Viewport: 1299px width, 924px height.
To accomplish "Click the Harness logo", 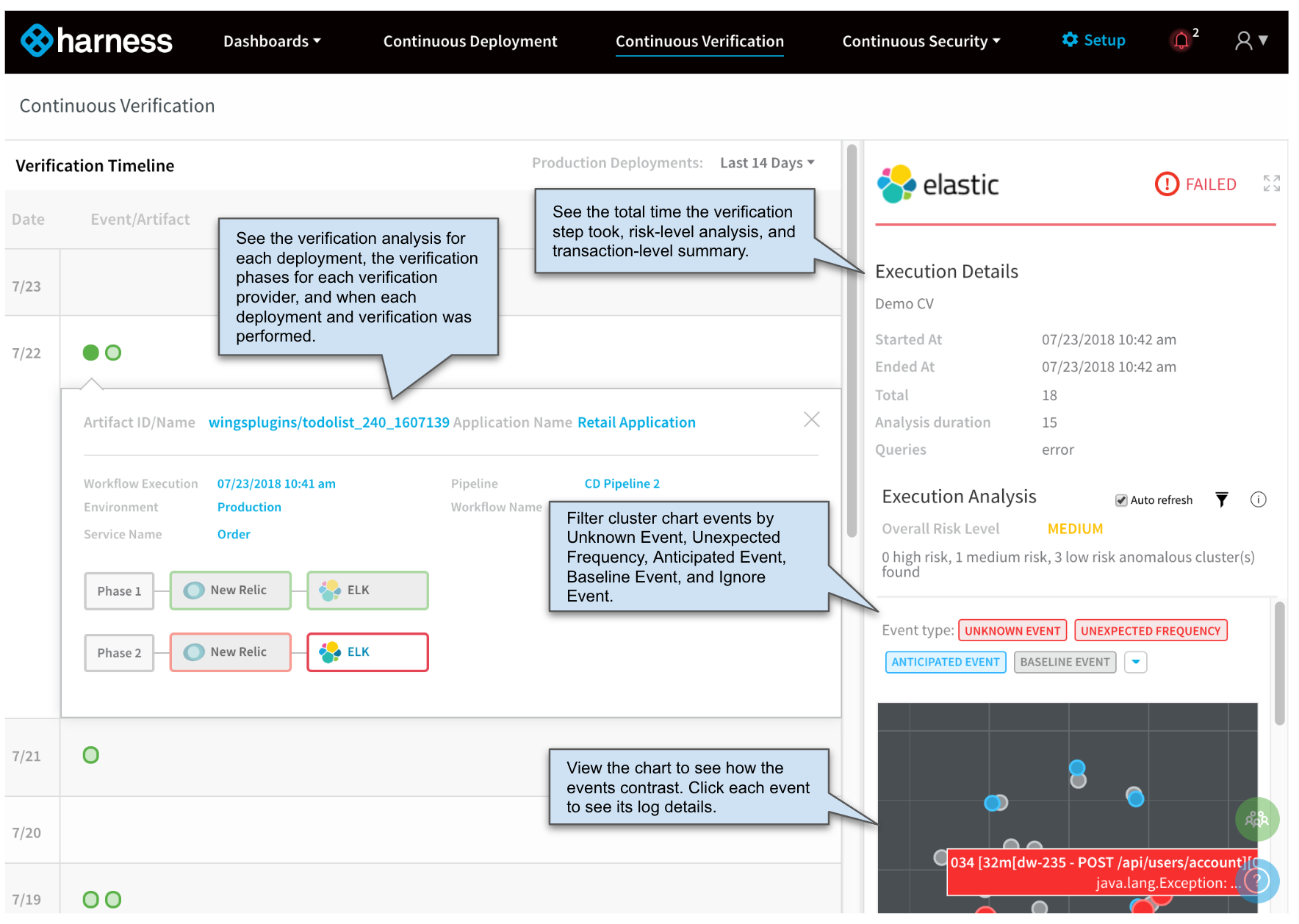I will click(x=96, y=40).
